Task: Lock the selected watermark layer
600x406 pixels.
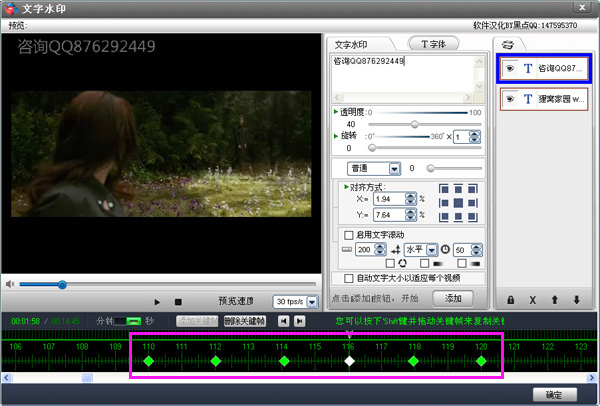Action: [x=510, y=300]
